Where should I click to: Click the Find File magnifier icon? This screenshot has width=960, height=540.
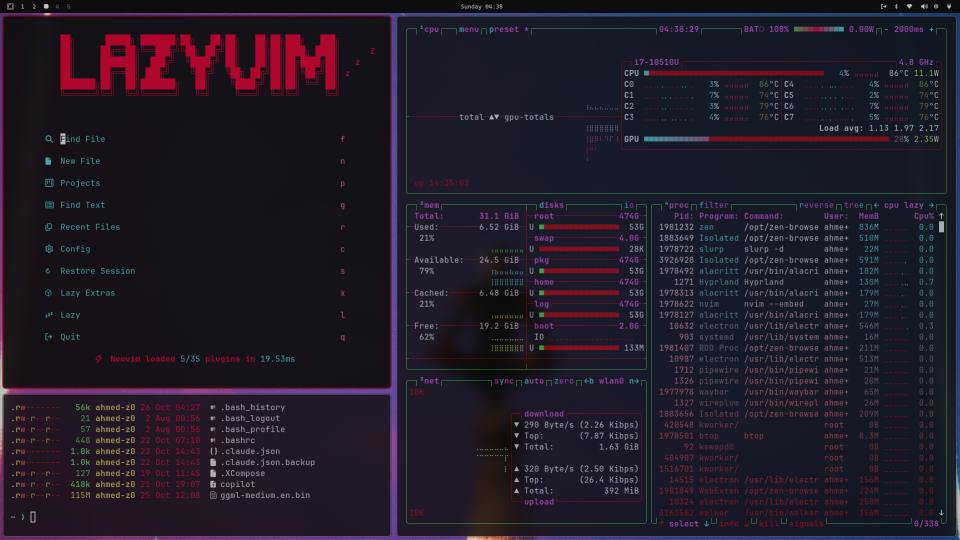click(x=49, y=139)
